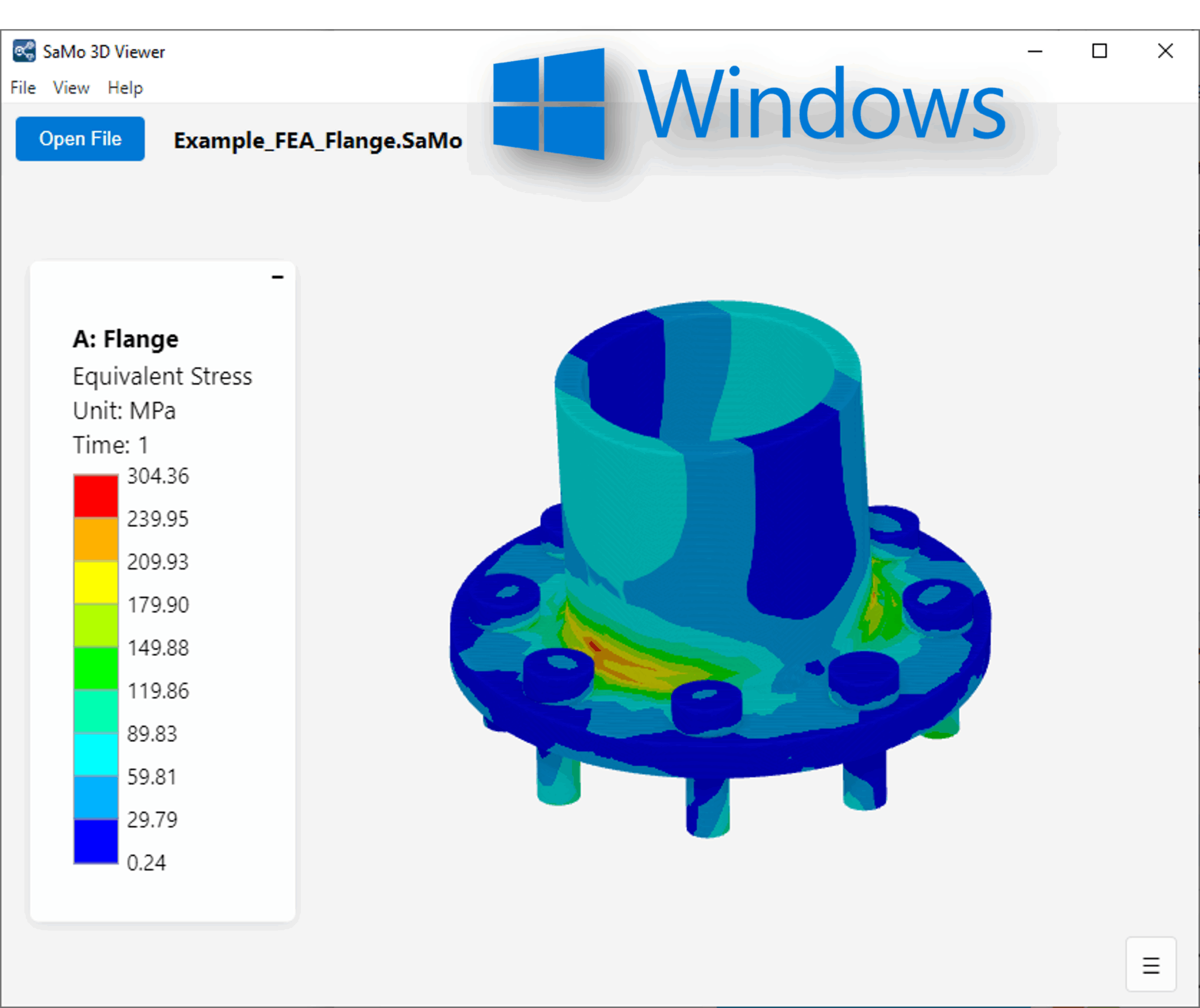Image resolution: width=1200 pixels, height=1008 pixels.
Task: Click the 149.88 legend value
Action: [157, 648]
